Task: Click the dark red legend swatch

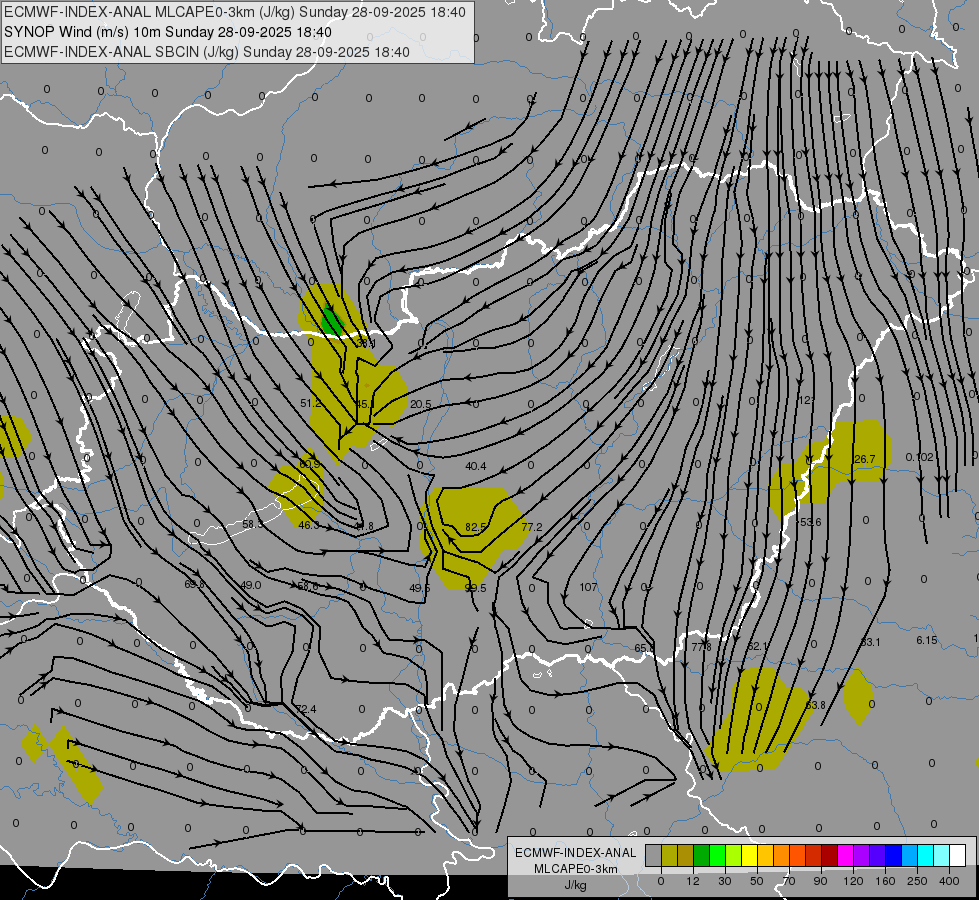Action: pyautogui.click(x=830, y=856)
